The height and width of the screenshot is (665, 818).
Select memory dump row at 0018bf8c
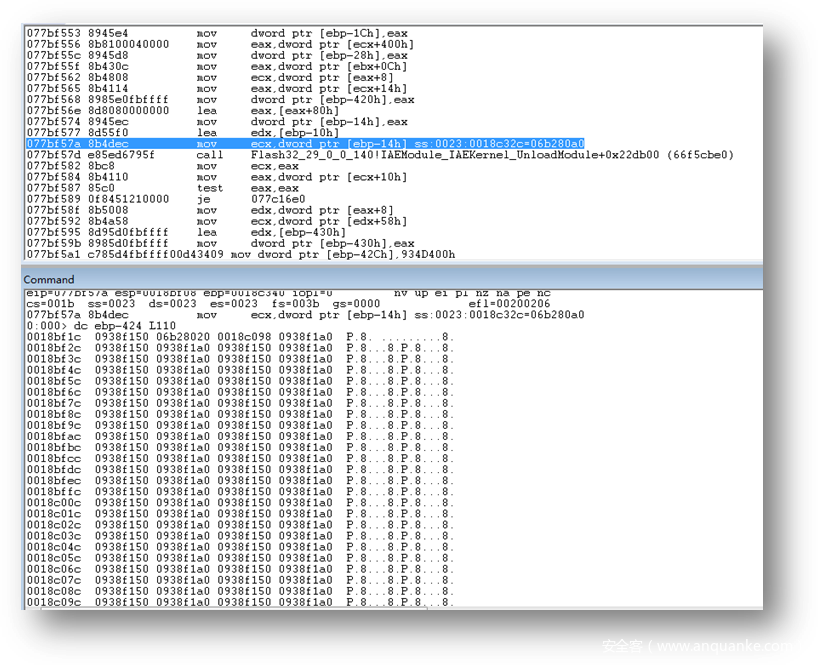(x=240, y=414)
